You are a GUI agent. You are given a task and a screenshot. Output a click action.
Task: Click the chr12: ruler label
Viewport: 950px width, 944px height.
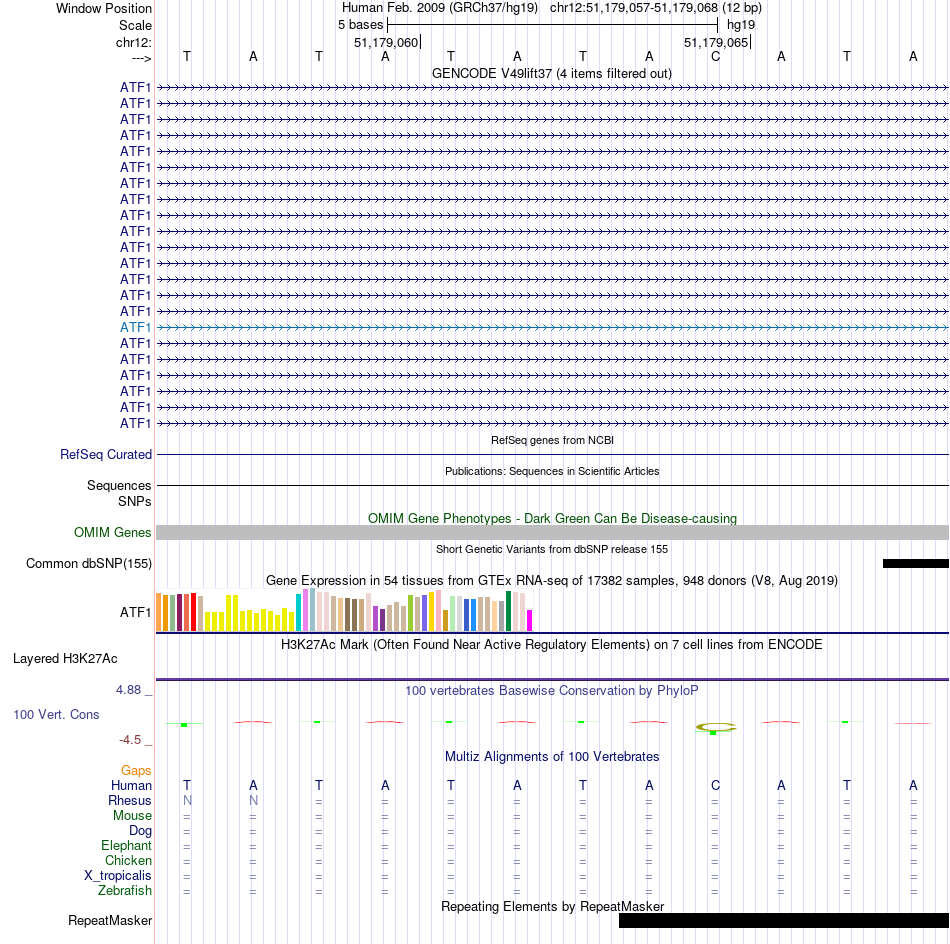coord(134,42)
